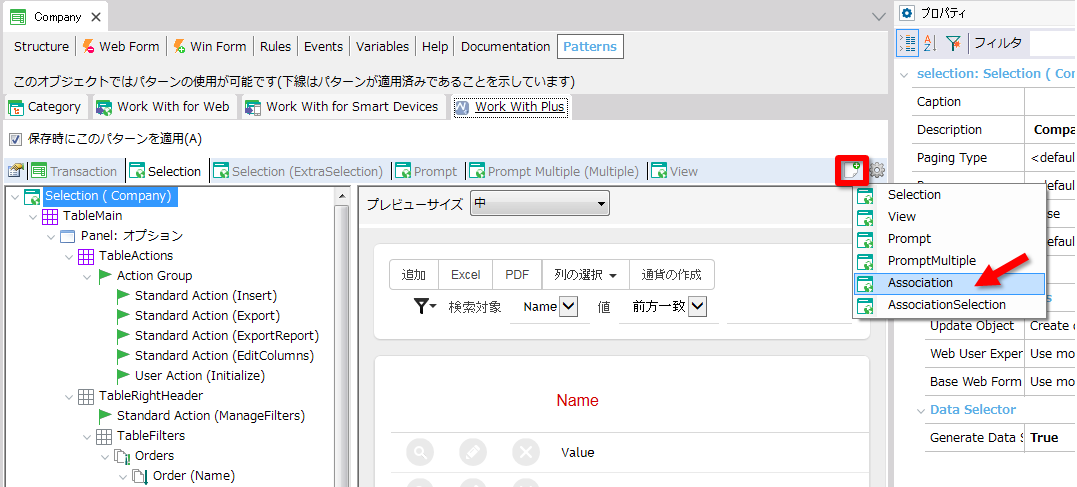Viewport: 1077px width, 487px height.
Task: Click the pattern settings icon left of Transaction
Action: (16, 171)
